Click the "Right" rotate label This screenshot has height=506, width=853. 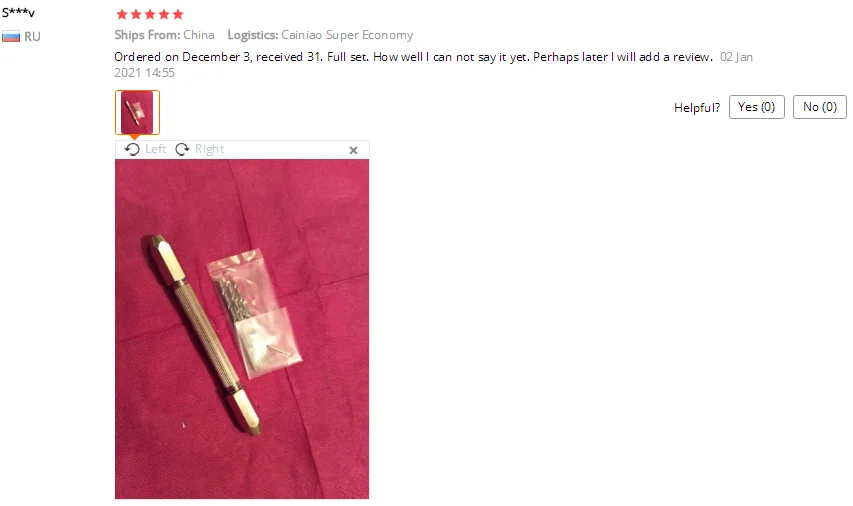[x=209, y=149]
